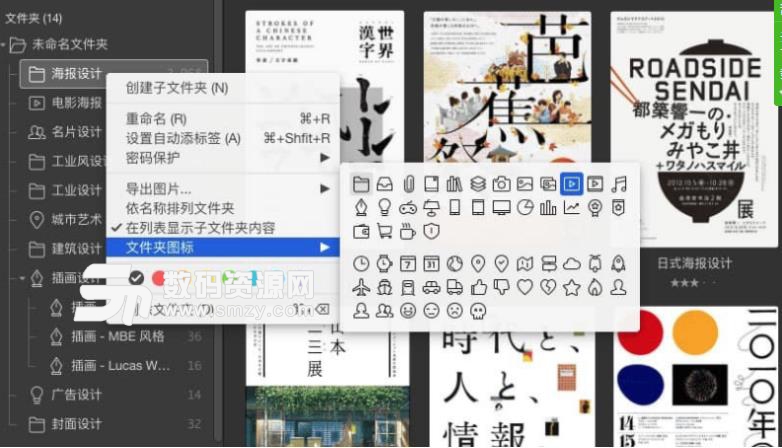The image size is (782, 448).
Task: Open the ROADSIDE SENDAI poster thumbnail
Action: 693,130
